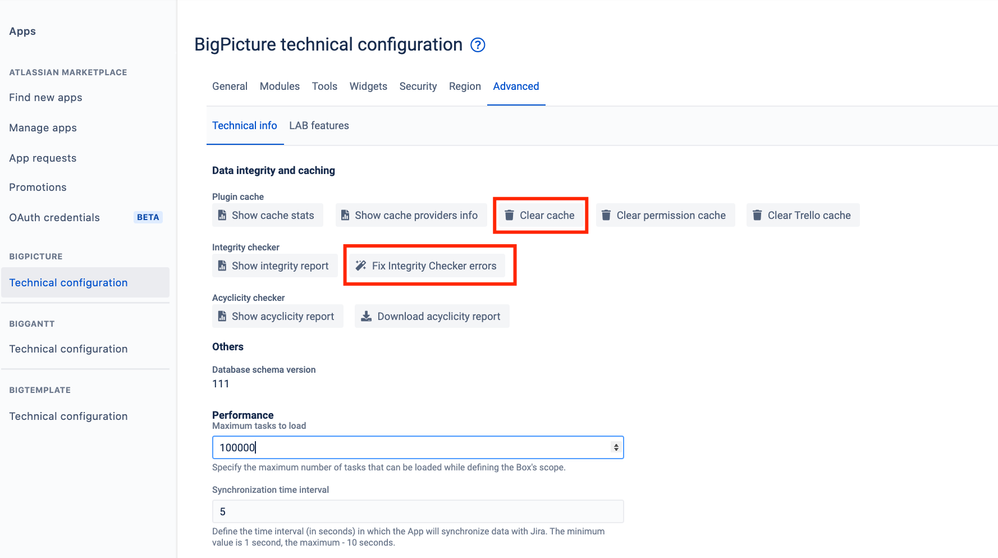Open BigPicture Technical configuration sidebar item
Image resolution: width=998 pixels, height=558 pixels.
click(85, 282)
